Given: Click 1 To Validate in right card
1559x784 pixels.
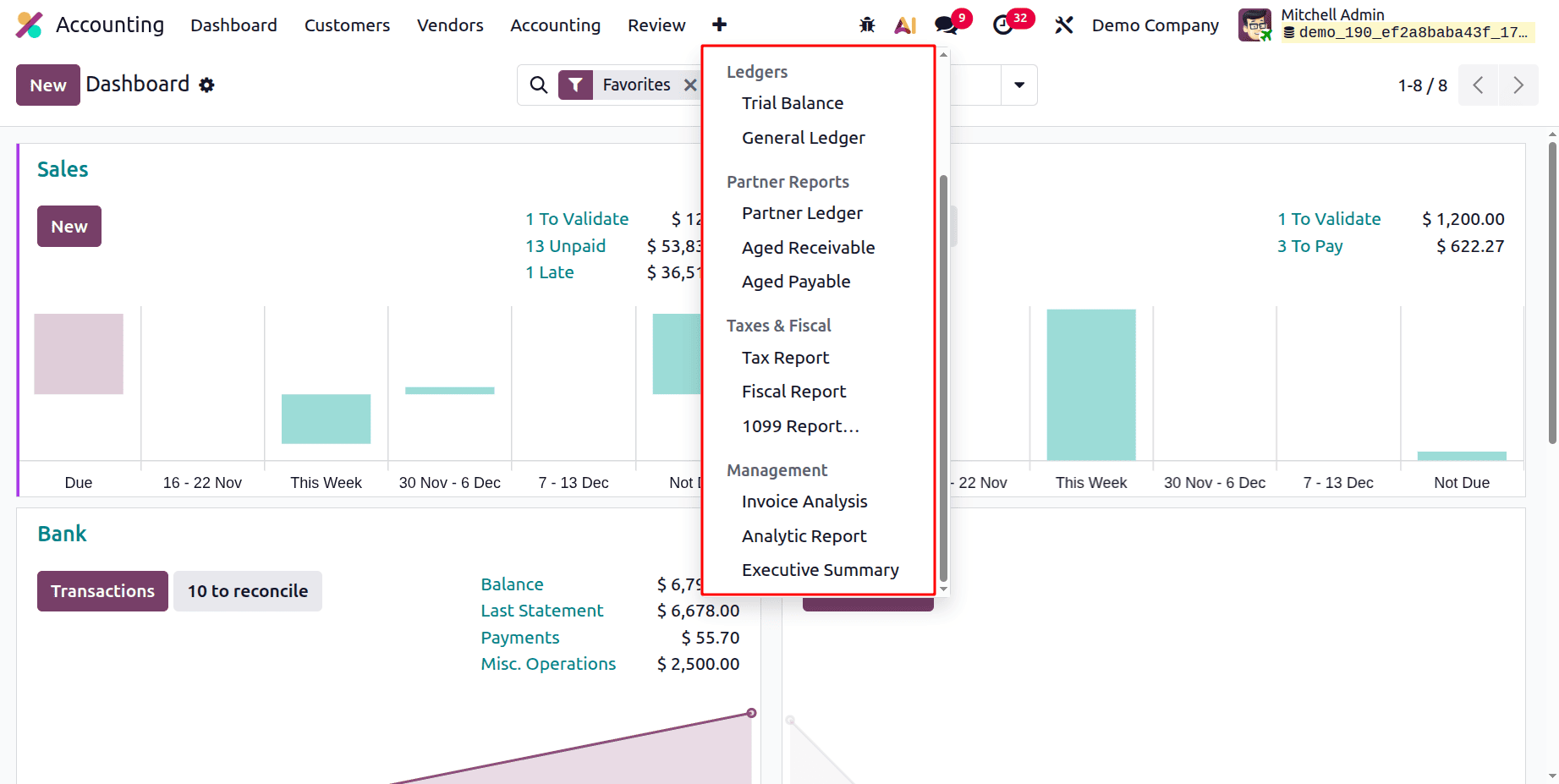Looking at the screenshot, I should [1329, 219].
